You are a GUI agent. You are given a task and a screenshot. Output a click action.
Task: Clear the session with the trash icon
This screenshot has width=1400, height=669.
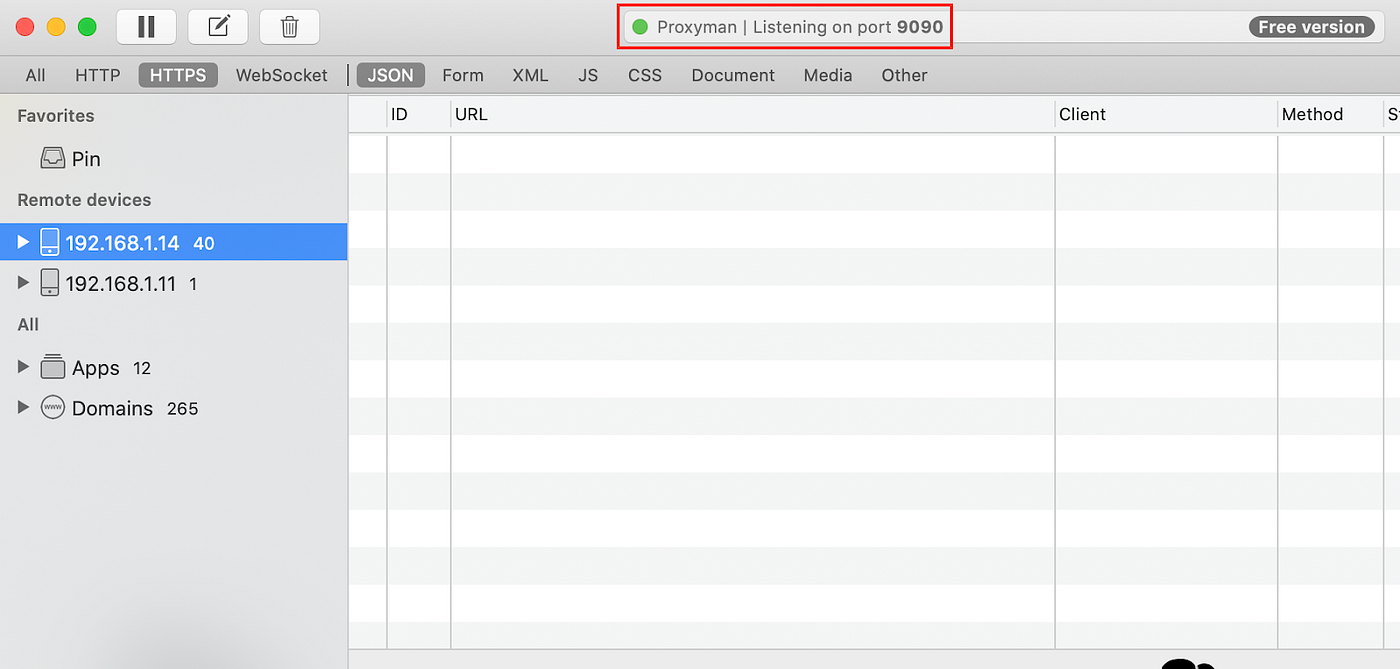289,27
